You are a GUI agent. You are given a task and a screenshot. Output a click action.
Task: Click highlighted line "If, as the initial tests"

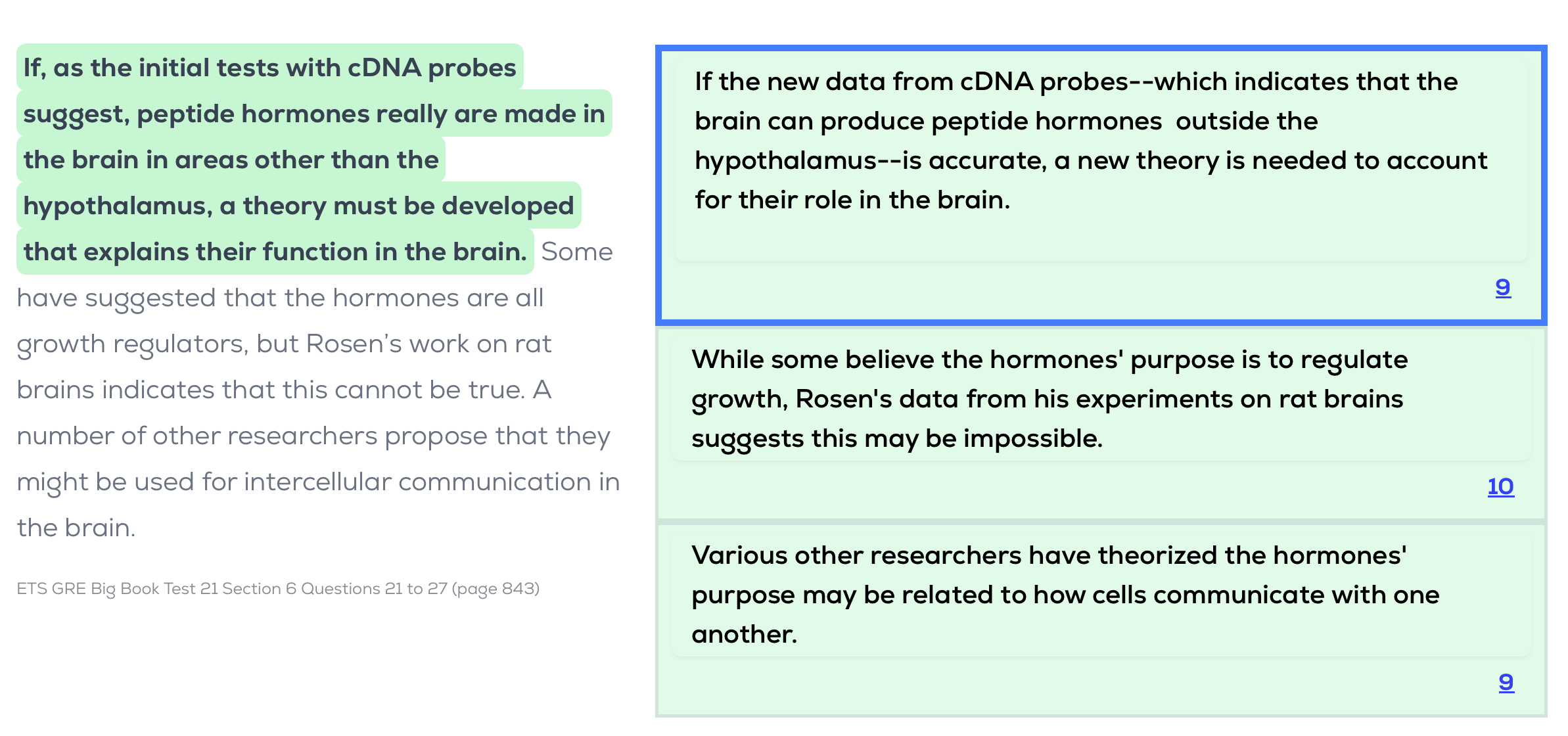[269, 68]
